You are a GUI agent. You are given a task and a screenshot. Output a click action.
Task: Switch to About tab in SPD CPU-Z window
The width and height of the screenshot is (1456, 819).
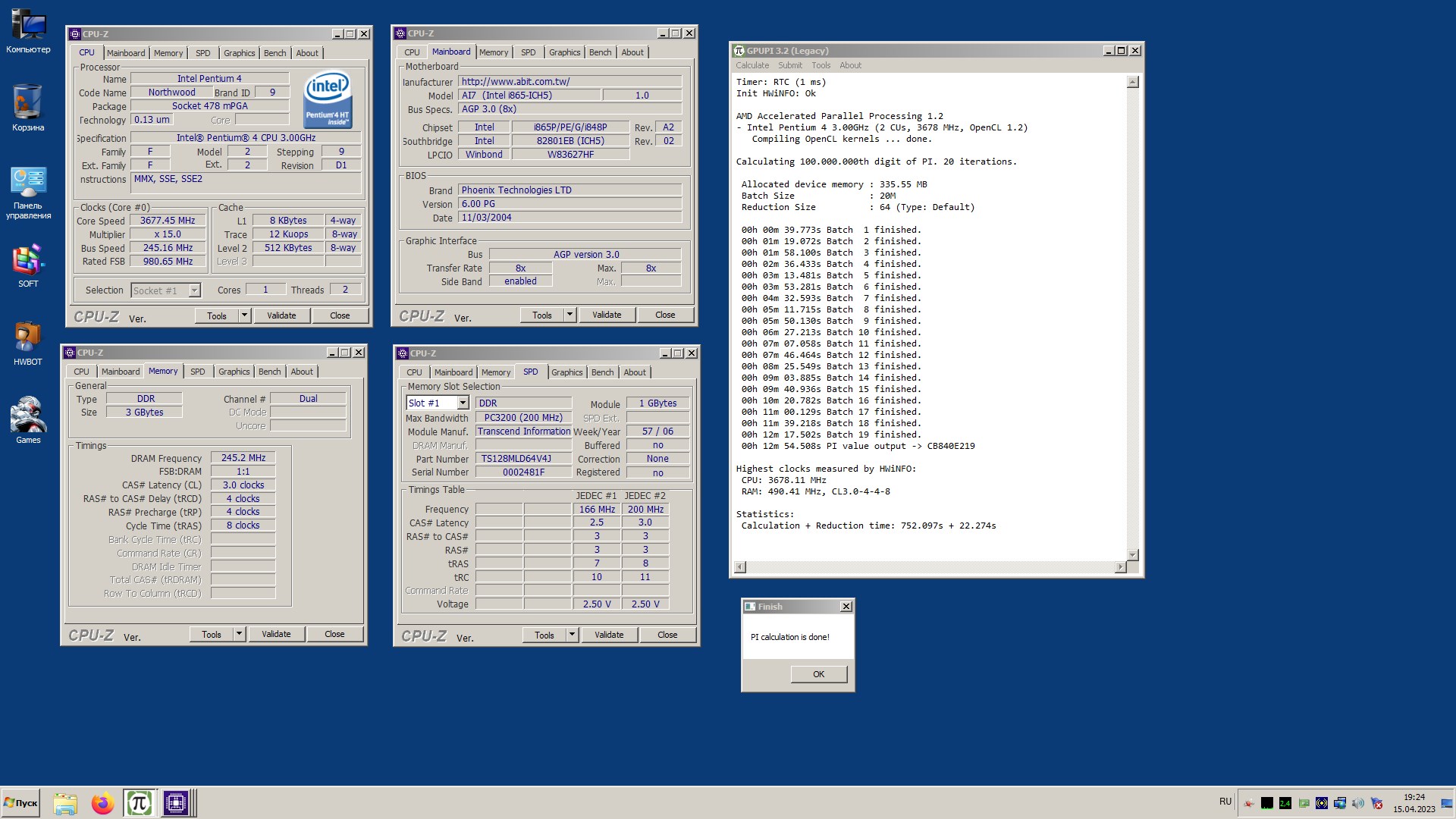(x=635, y=372)
